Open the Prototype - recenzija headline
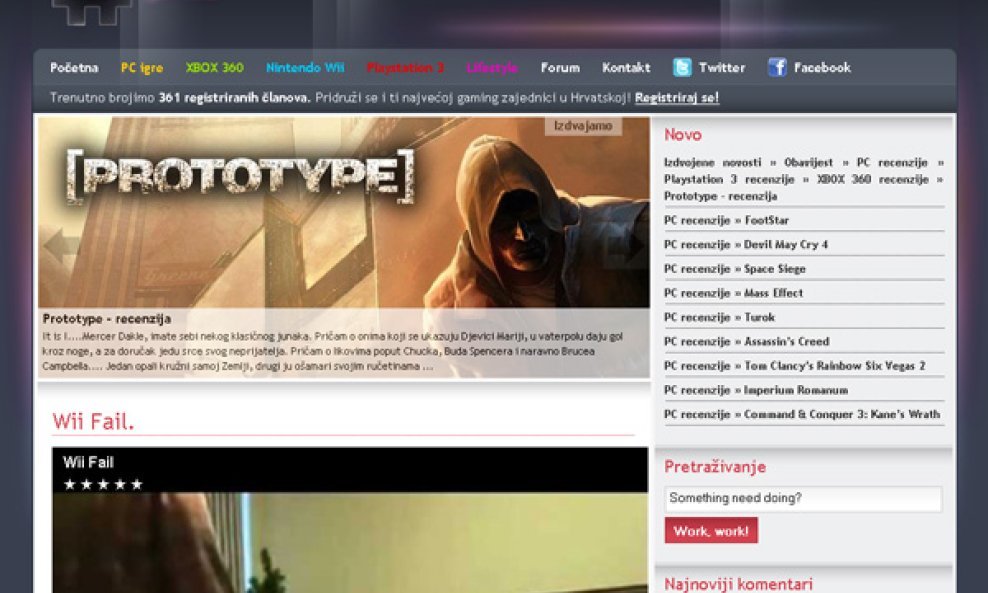 [x=106, y=318]
